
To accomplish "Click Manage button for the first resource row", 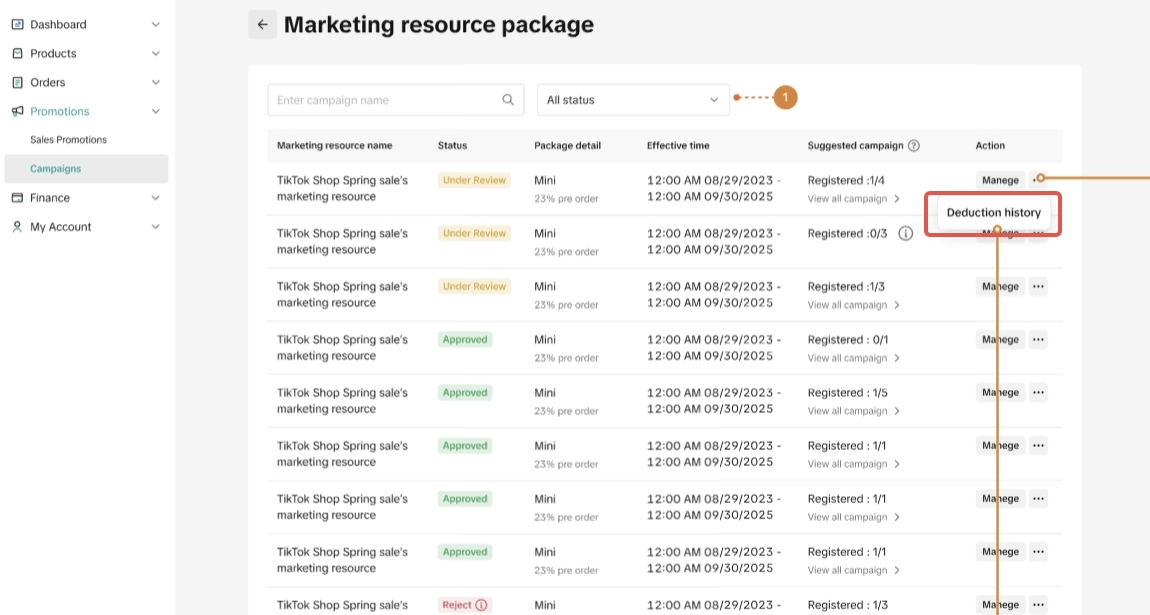I will (x=1000, y=180).
